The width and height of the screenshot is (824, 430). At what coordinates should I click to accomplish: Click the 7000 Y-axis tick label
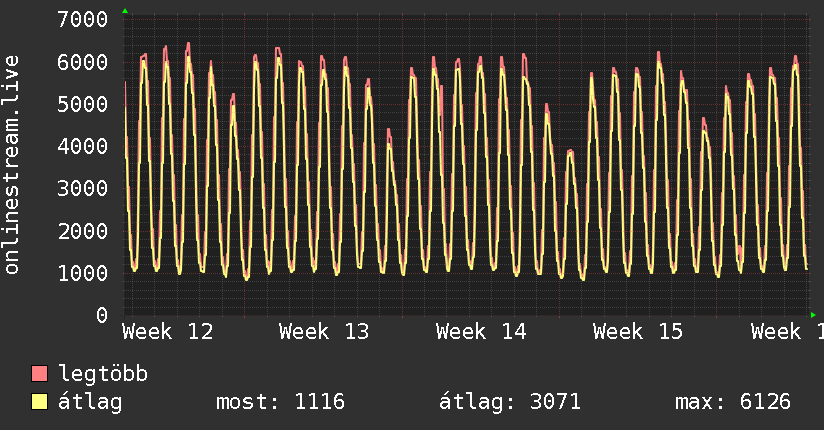82,20
